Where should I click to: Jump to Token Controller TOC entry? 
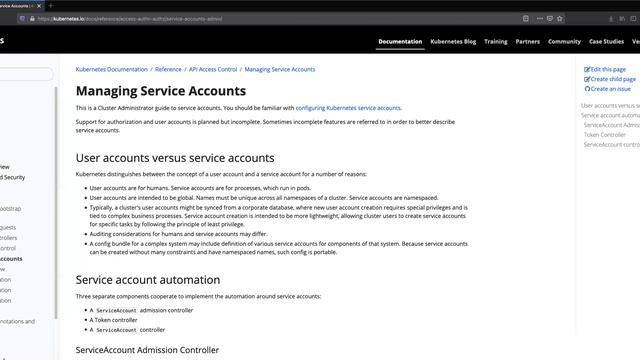pos(604,135)
